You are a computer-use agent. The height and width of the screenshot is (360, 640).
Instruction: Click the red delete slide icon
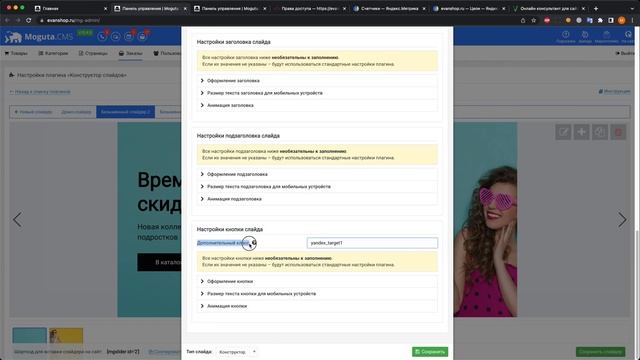[618, 132]
